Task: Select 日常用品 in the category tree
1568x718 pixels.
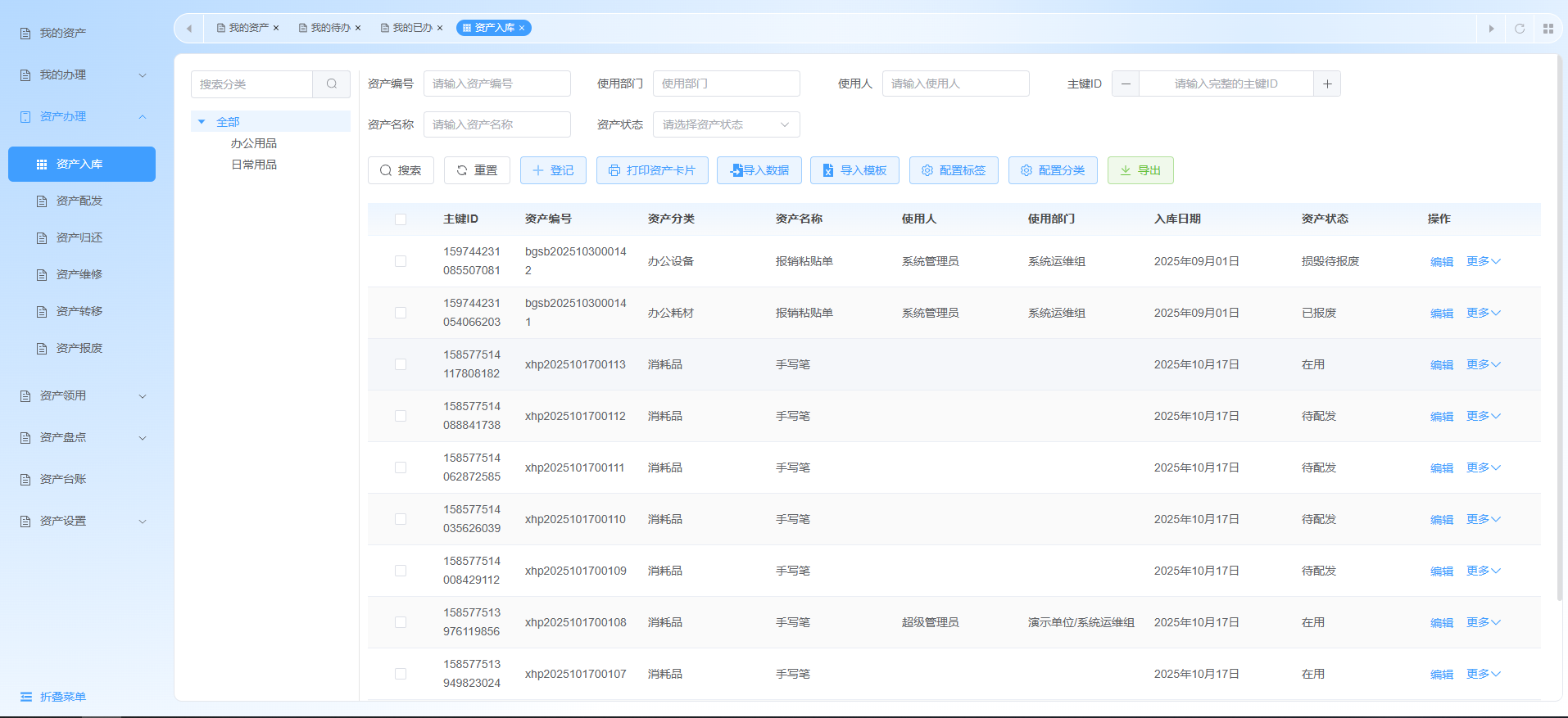Action: click(x=254, y=165)
